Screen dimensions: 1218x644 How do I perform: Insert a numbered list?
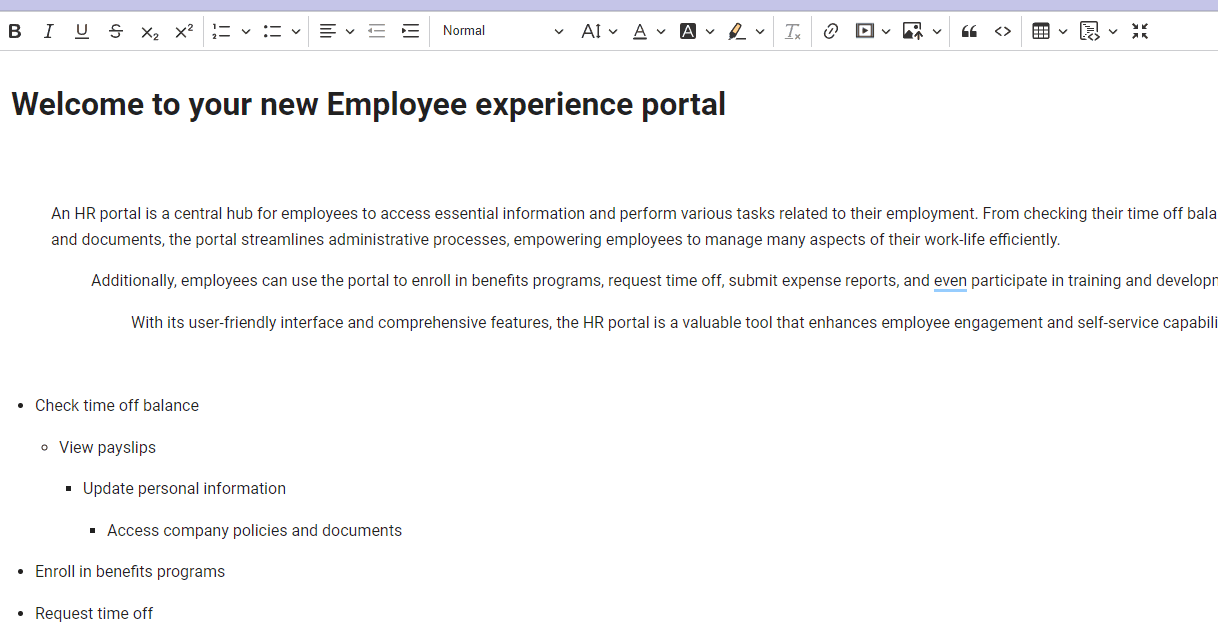click(222, 31)
